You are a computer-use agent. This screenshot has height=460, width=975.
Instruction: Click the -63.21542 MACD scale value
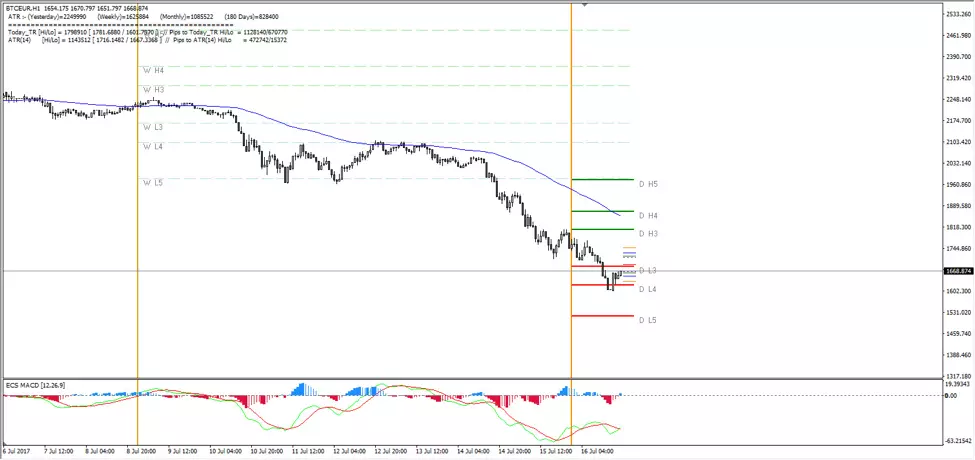[958, 441]
